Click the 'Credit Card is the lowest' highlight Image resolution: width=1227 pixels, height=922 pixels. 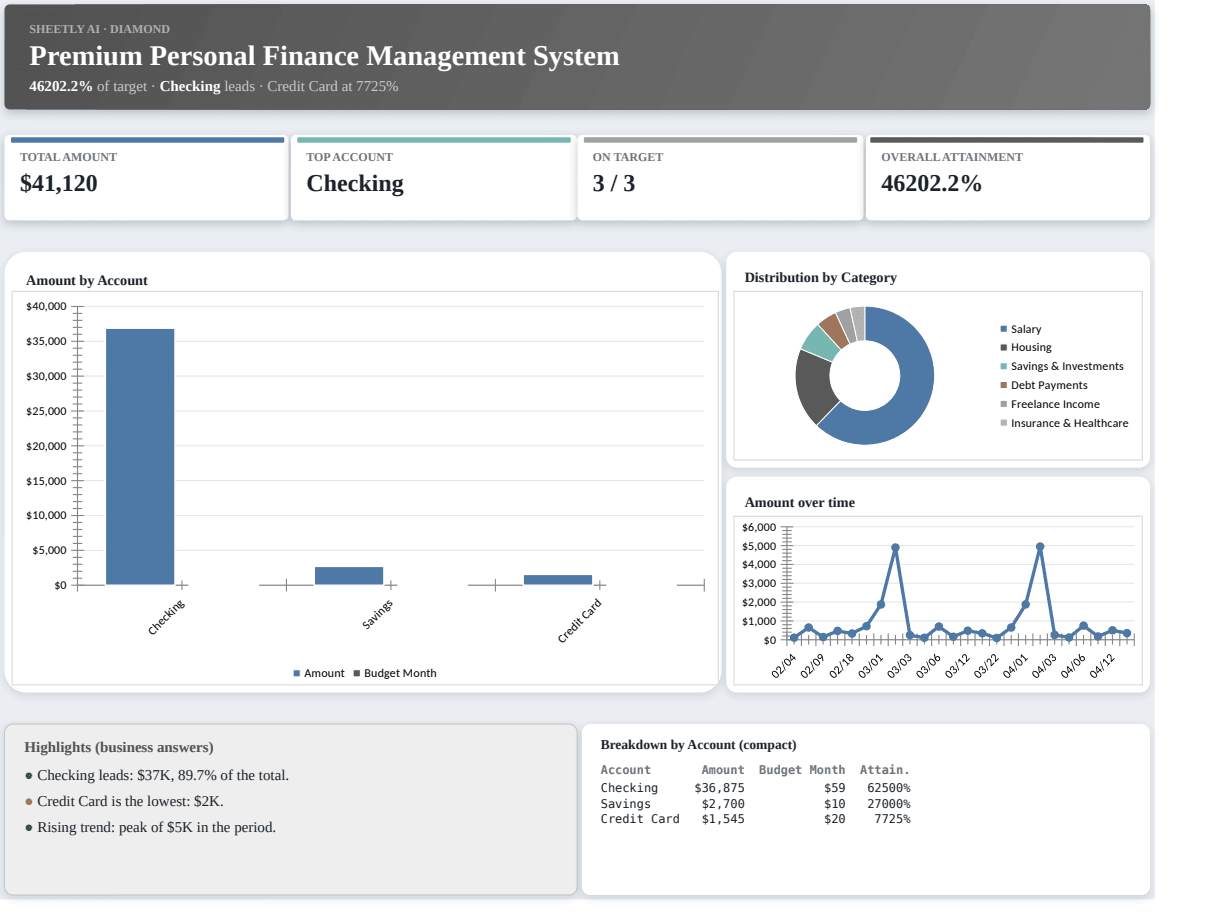pyautogui.click(x=131, y=801)
